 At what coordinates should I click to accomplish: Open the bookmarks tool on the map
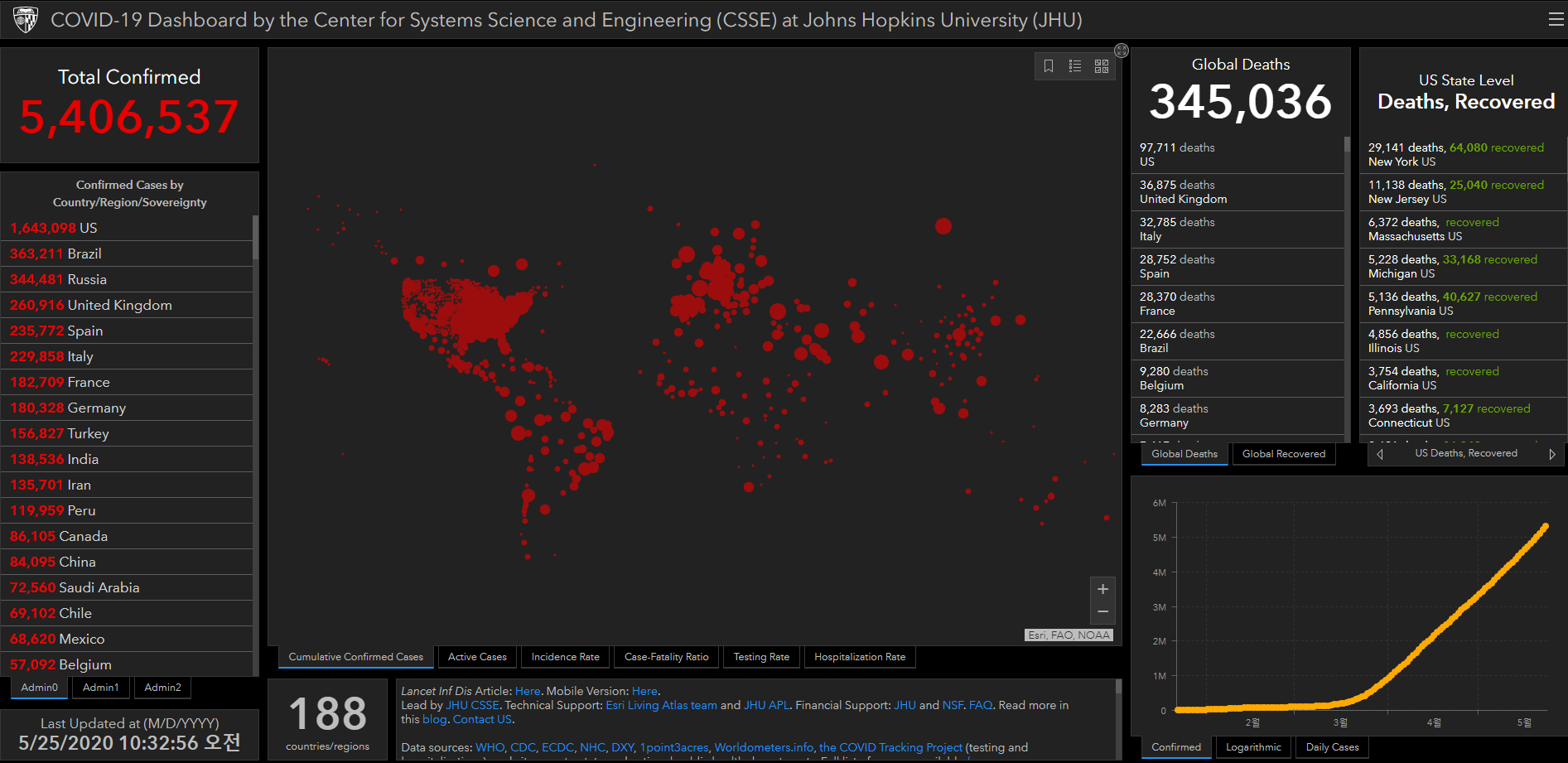point(1049,66)
